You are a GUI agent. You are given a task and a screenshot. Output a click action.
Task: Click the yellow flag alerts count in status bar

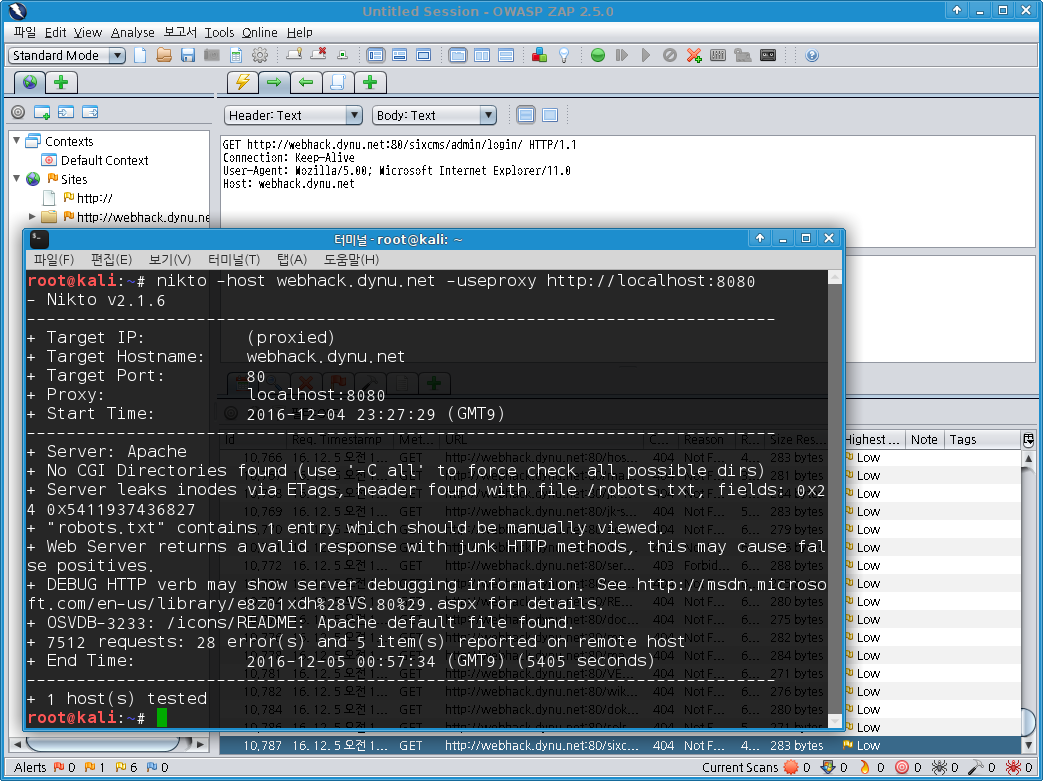126,767
